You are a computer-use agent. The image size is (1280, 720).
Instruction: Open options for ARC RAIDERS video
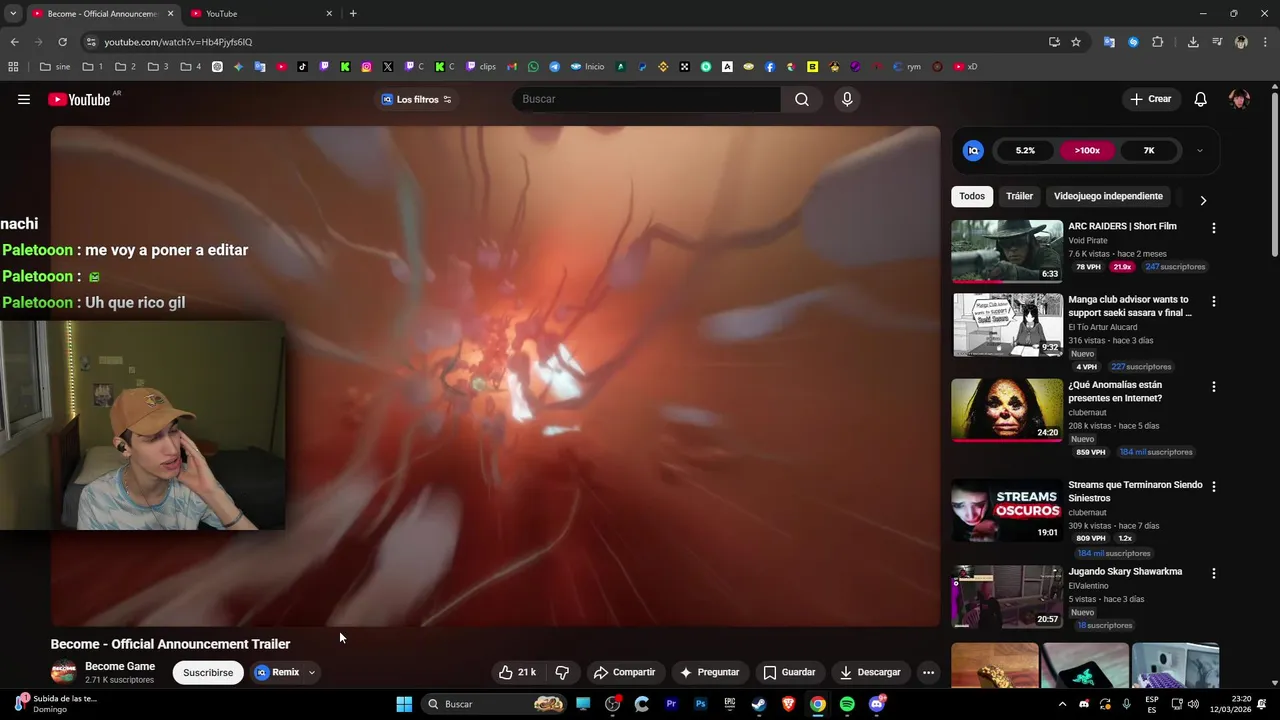(x=1214, y=228)
